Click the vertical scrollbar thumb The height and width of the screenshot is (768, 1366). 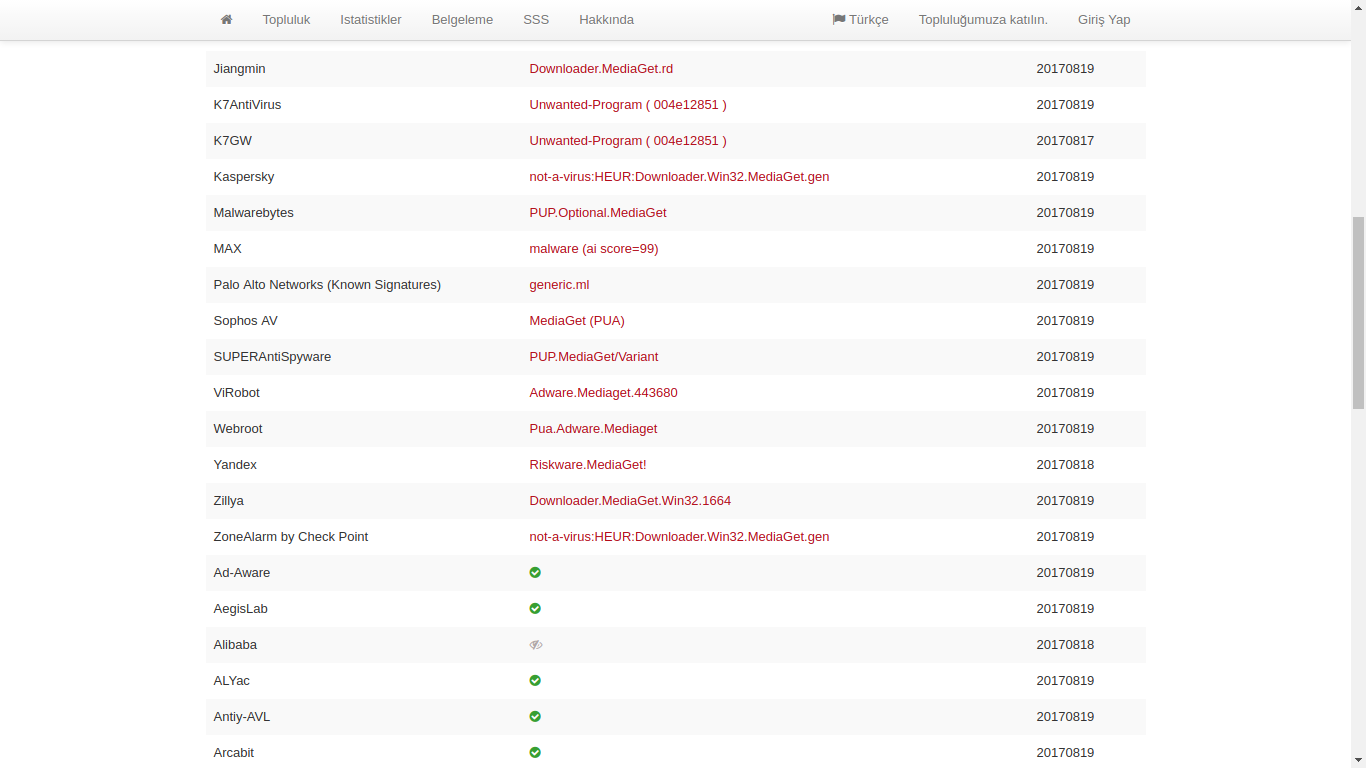click(1358, 312)
